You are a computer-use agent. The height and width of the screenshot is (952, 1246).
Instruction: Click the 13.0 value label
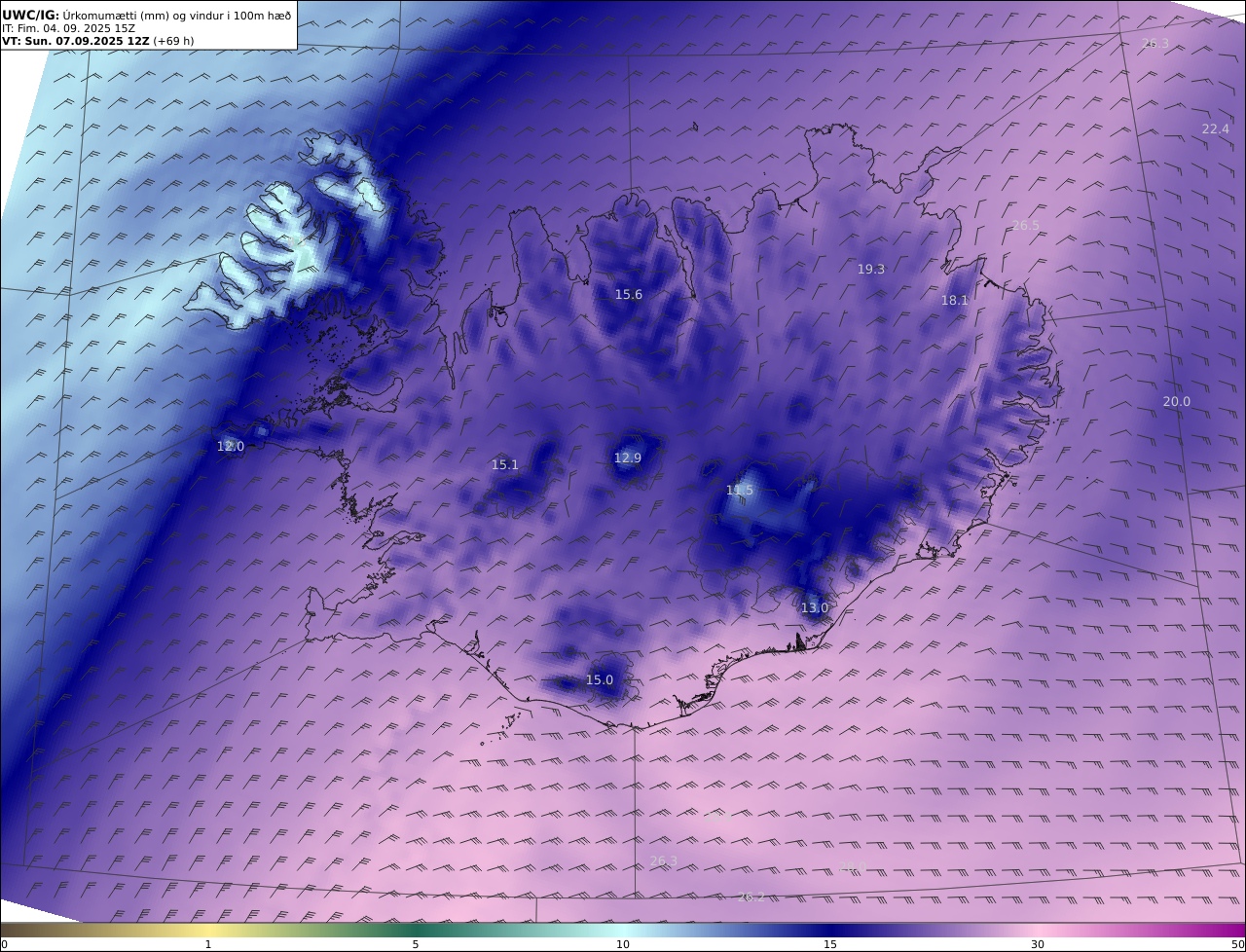[x=814, y=607]
